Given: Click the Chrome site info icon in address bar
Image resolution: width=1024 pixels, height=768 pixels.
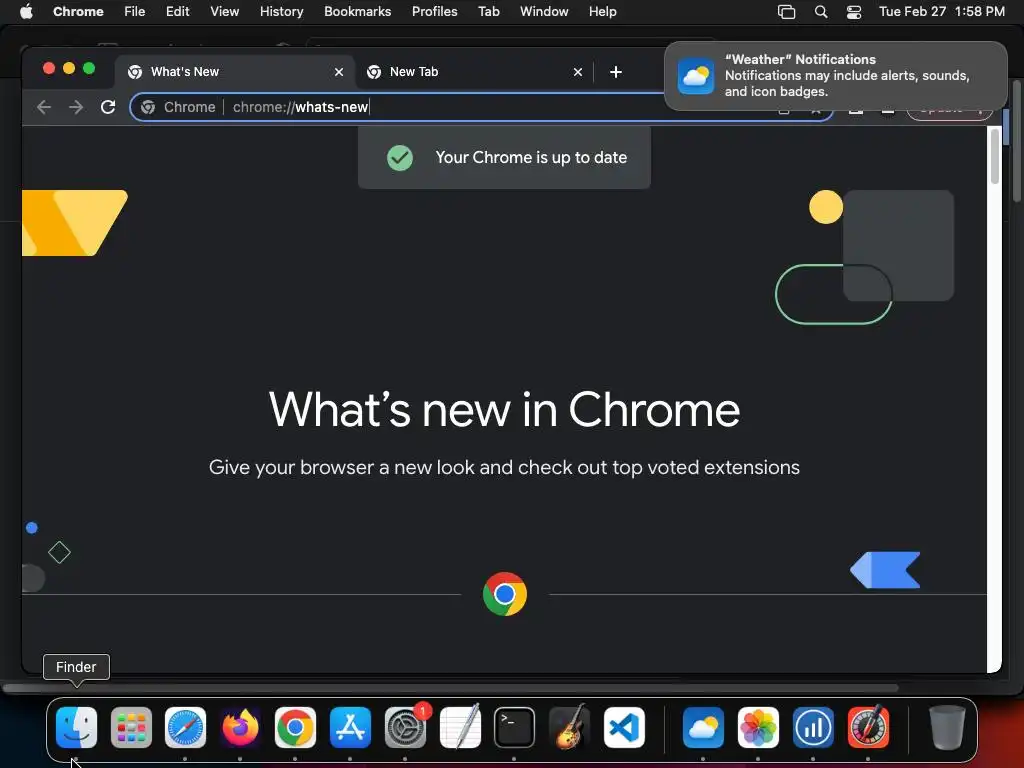Looking at the screenshot, I should point(148,107).
